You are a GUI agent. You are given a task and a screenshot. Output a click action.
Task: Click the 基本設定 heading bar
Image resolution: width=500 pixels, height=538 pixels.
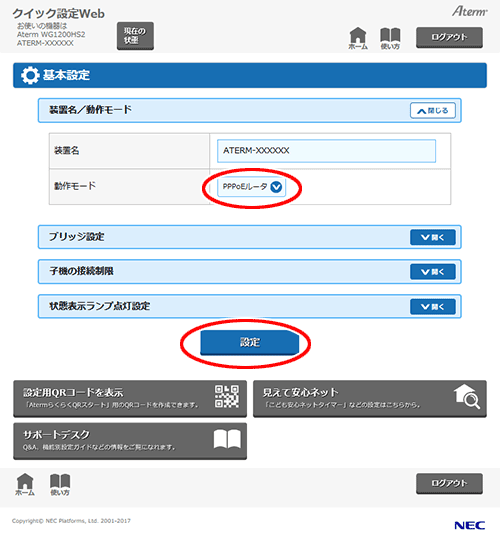click(250, 75)
